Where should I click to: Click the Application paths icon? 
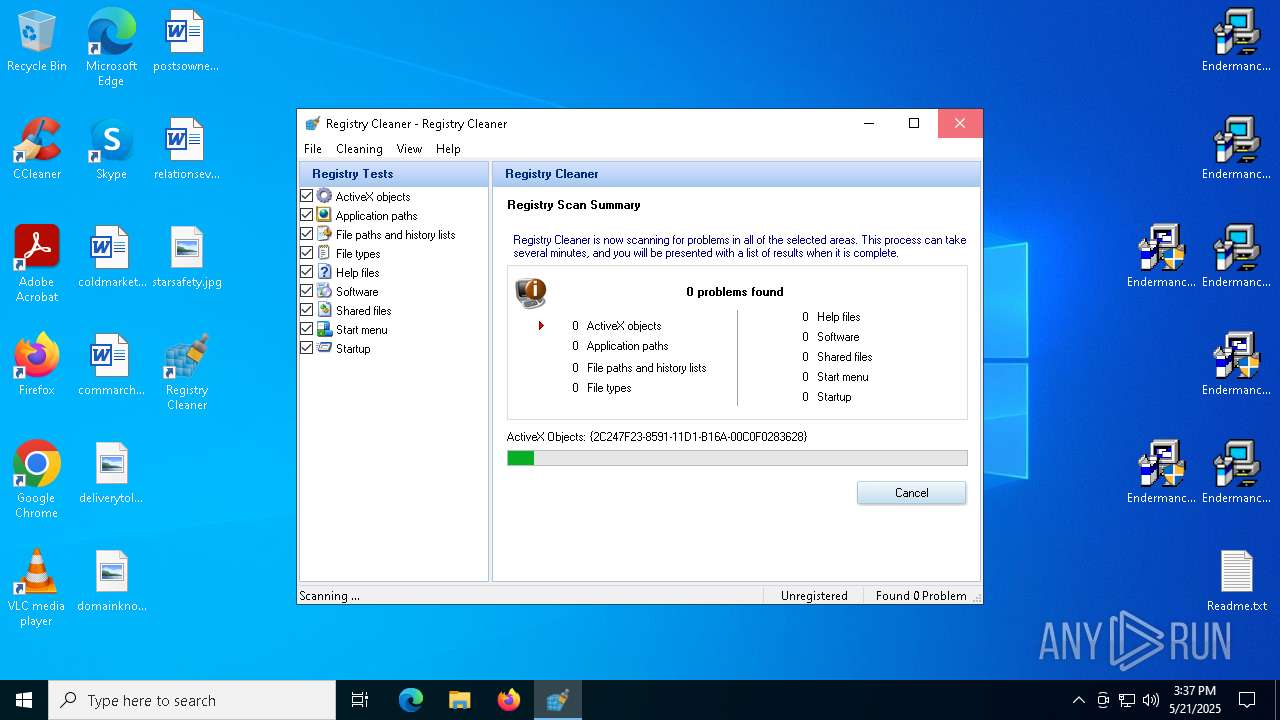pyautogui.click(x=324, y=215)
